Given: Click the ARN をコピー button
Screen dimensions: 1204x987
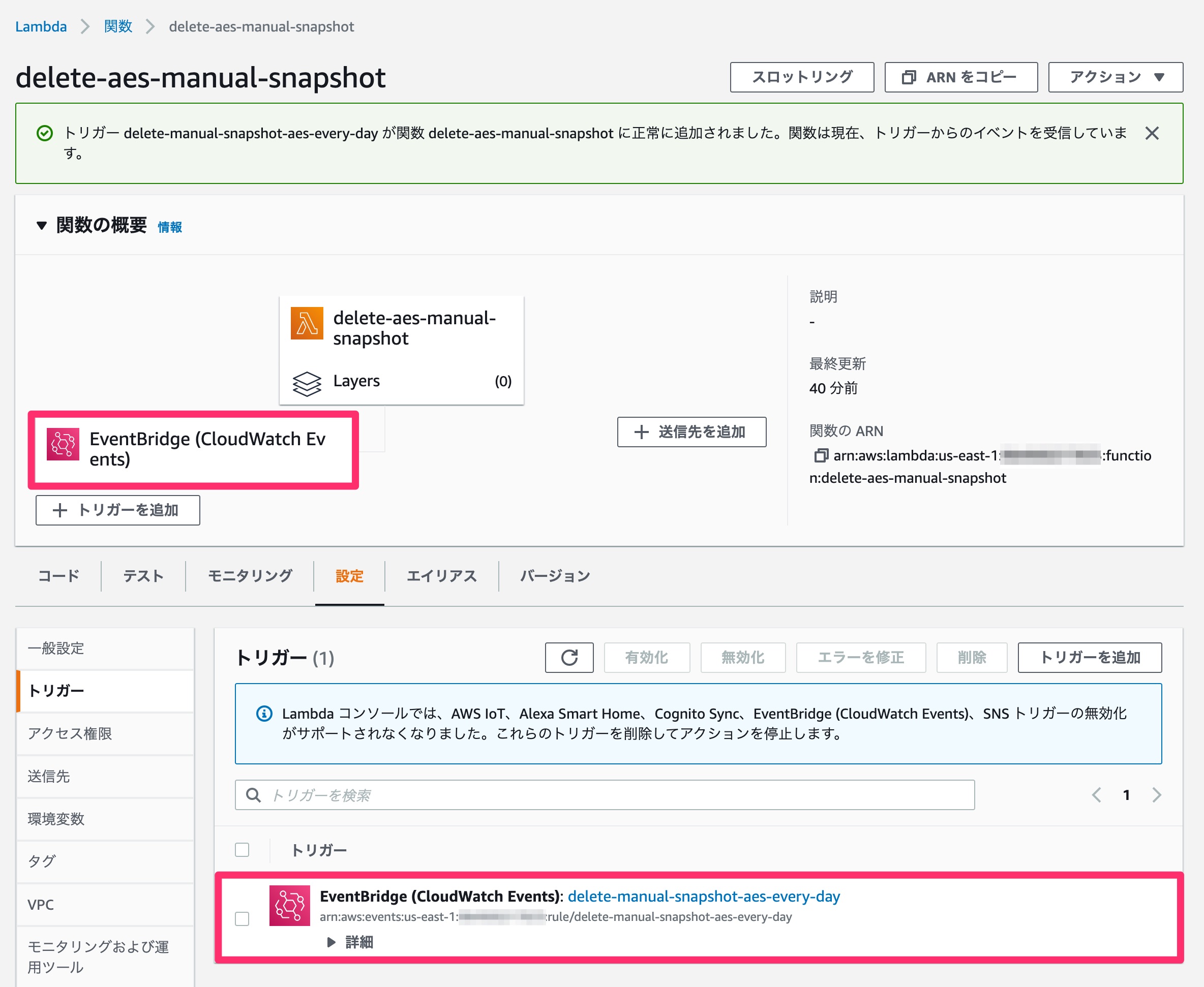Looking at the screenshot, I should click(x=960, y=77).
